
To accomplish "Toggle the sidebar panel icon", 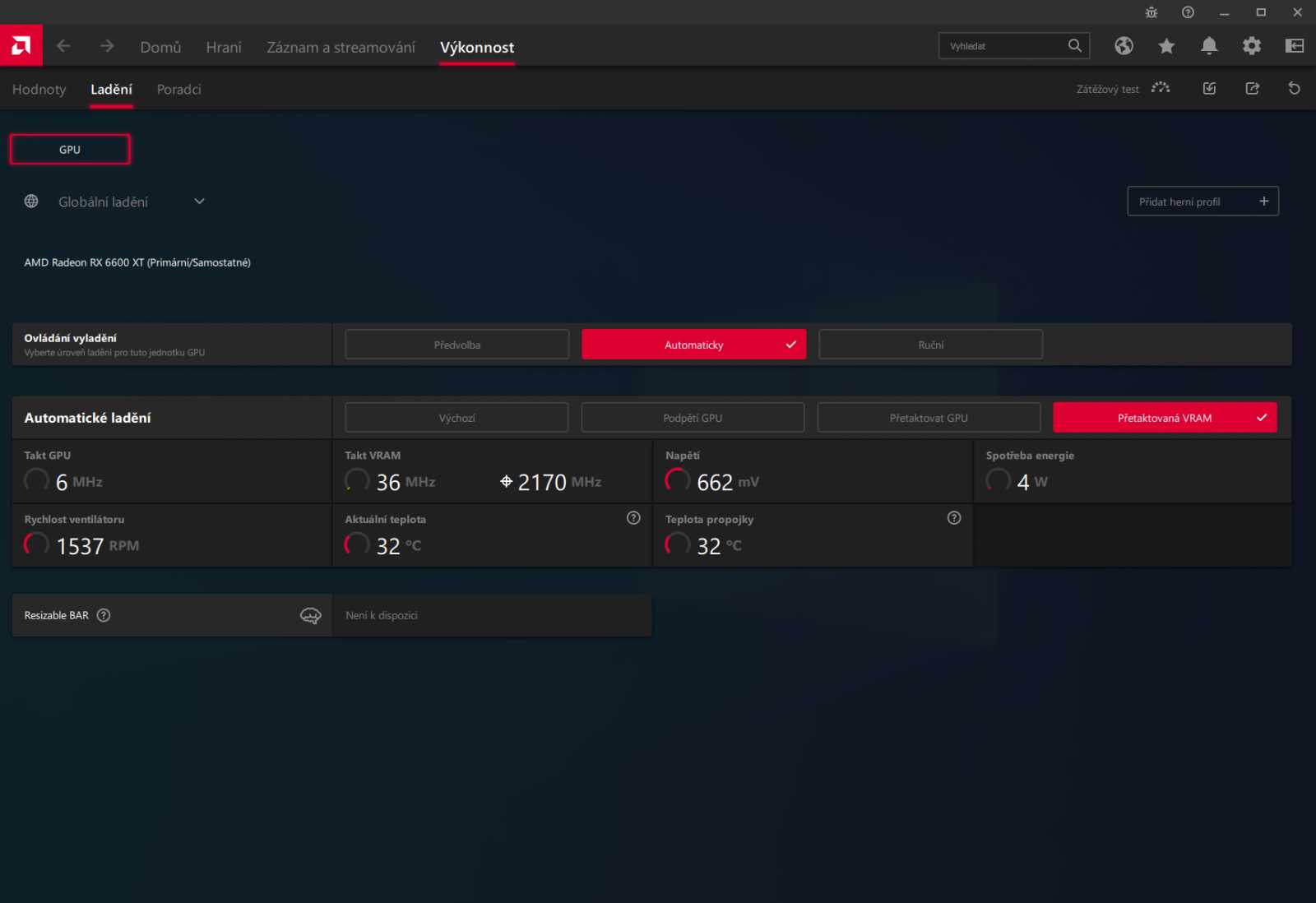I will coord(1295,46).
